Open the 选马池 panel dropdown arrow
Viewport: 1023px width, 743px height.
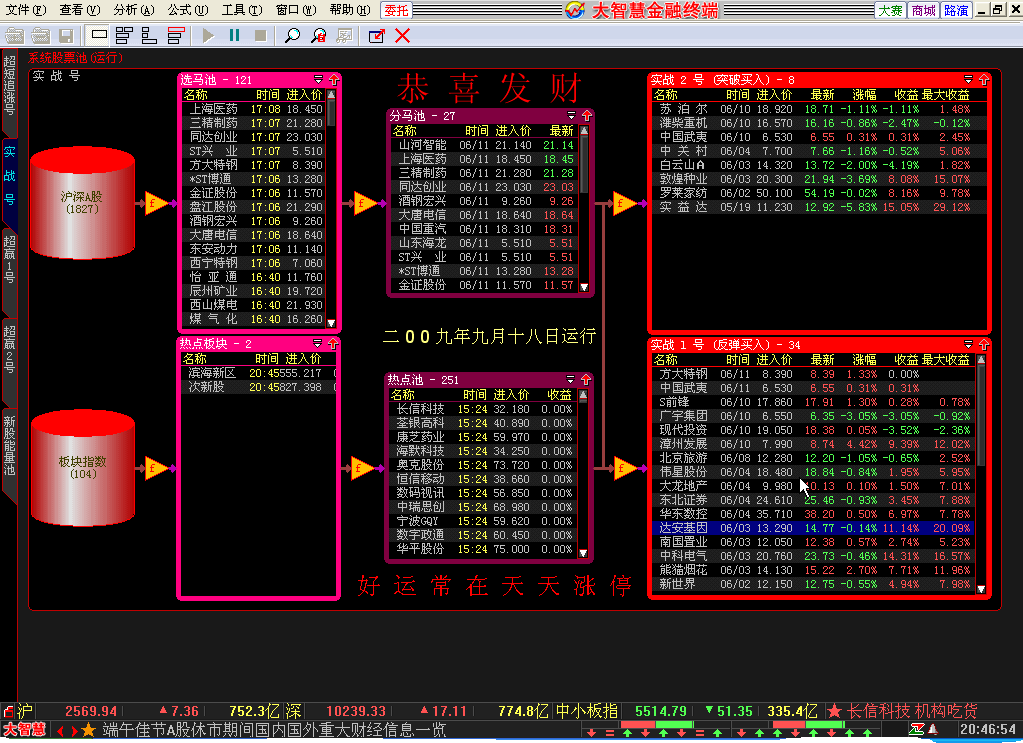click(318, 80)
